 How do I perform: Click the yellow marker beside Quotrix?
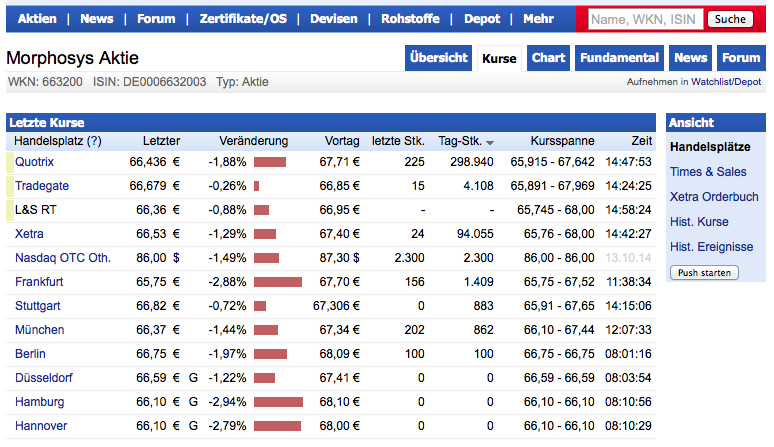[9, 162]
